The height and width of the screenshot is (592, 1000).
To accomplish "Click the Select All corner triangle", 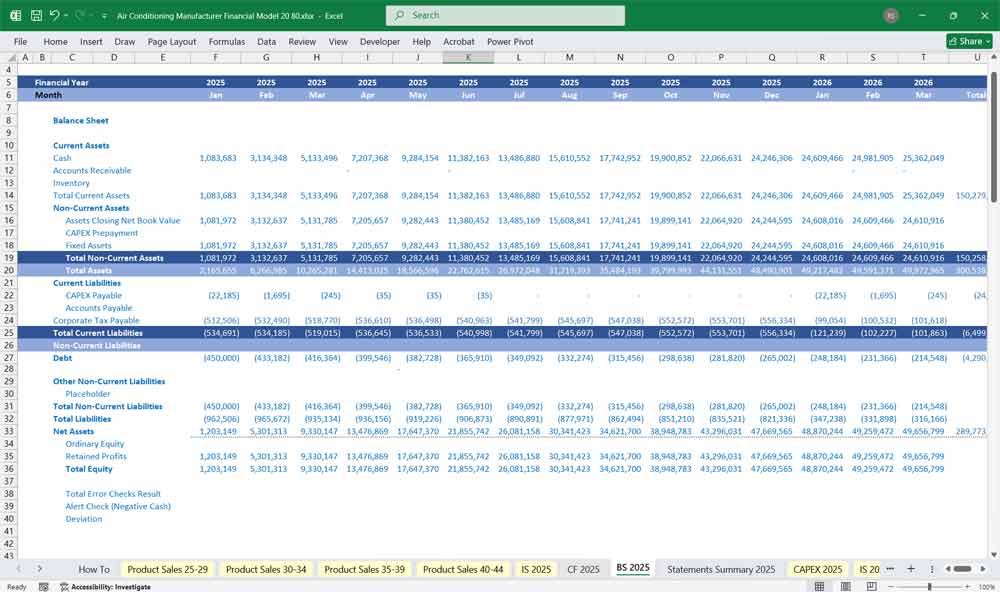I will 10,57.
